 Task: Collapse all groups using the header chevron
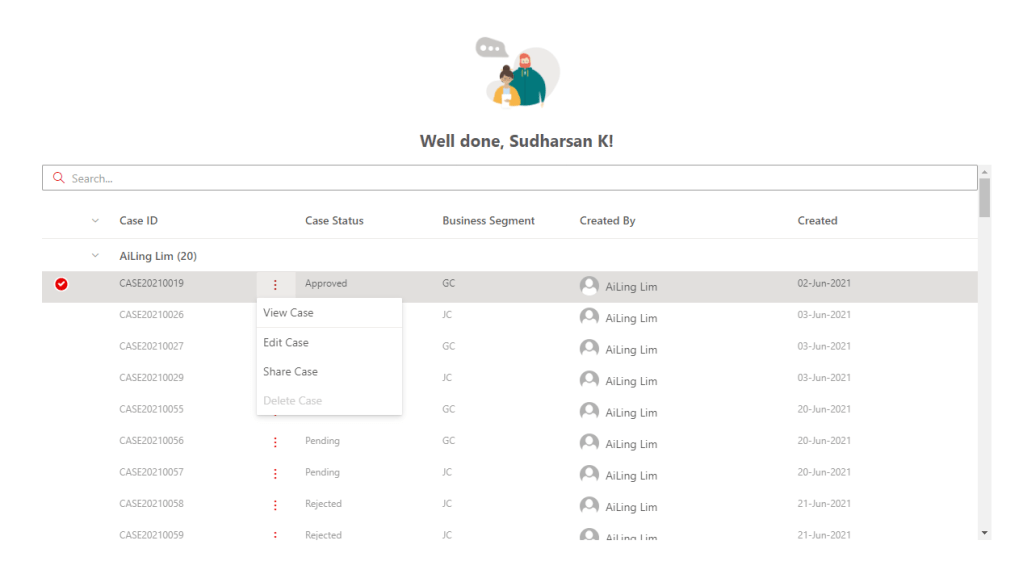pyautogui.click(x=96, y=221)
